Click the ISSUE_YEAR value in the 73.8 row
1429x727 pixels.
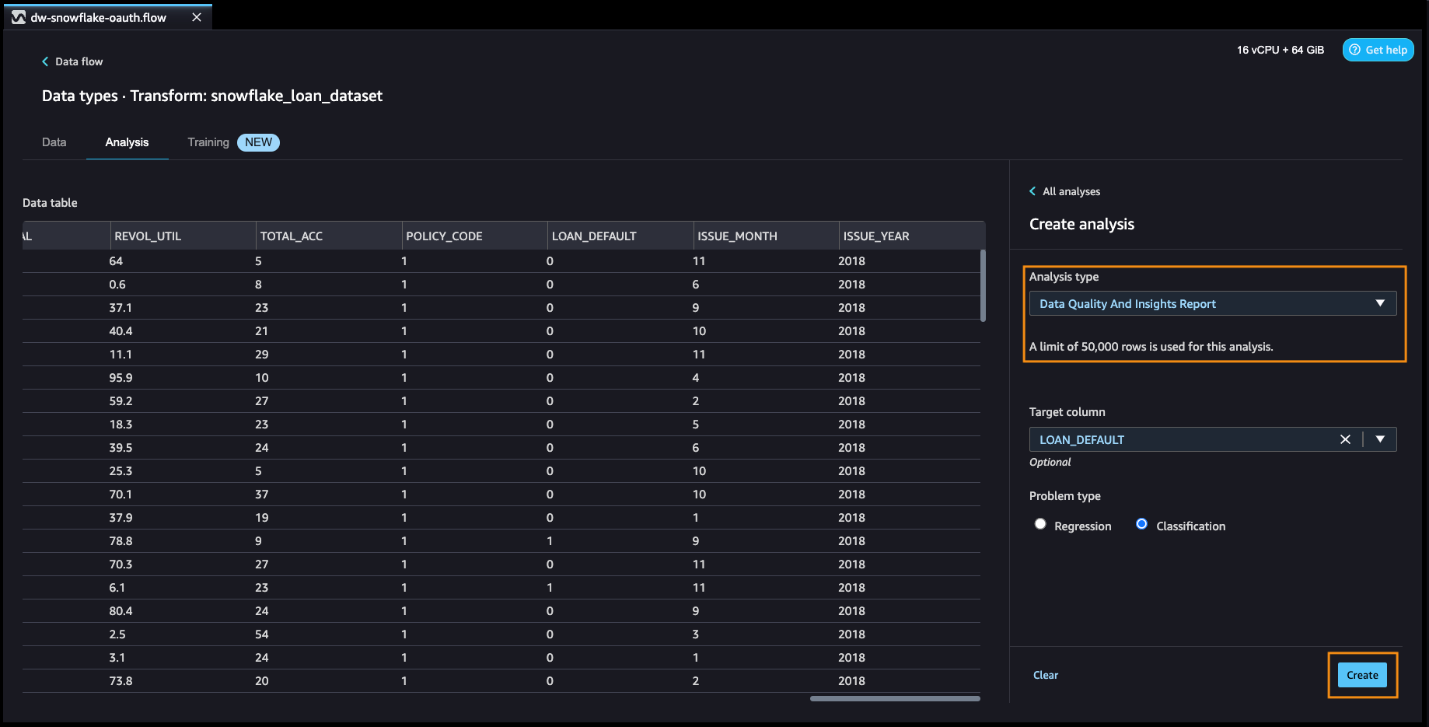(852, 681)
